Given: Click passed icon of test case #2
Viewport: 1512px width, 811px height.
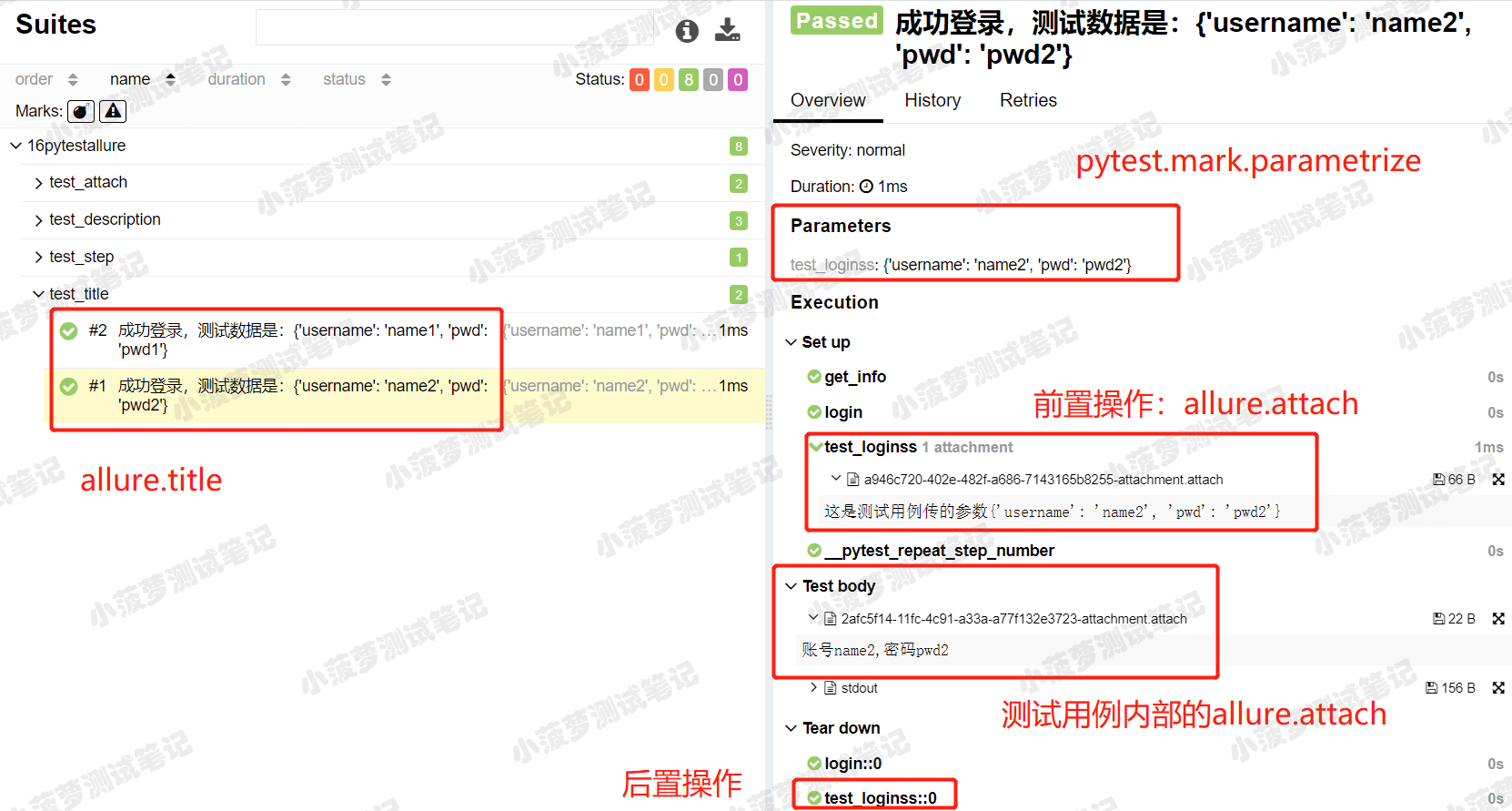Looking at the screenshot, I should point(68,330).
